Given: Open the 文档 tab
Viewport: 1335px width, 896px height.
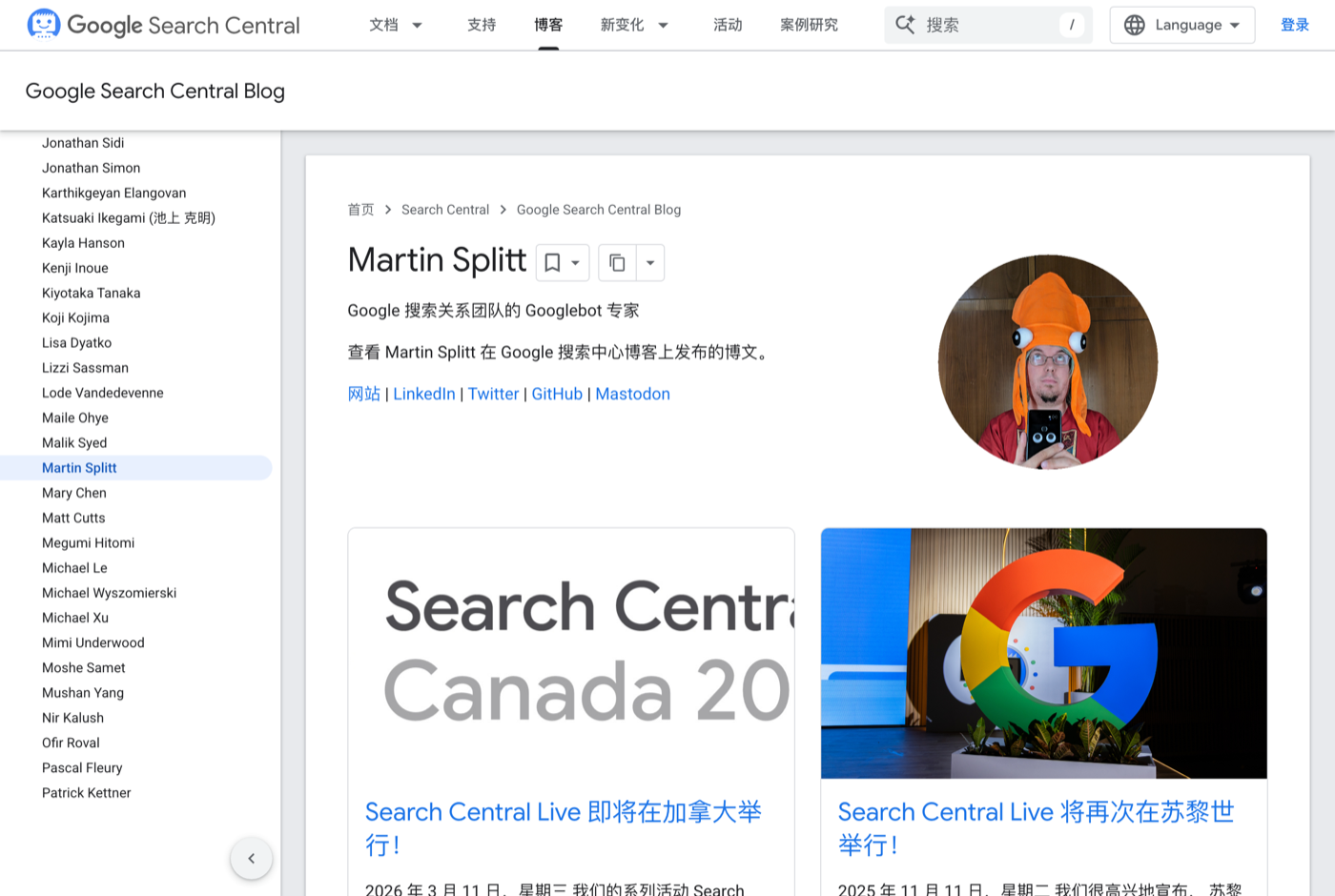Looking at the screenshot, I should click(384, 25).
